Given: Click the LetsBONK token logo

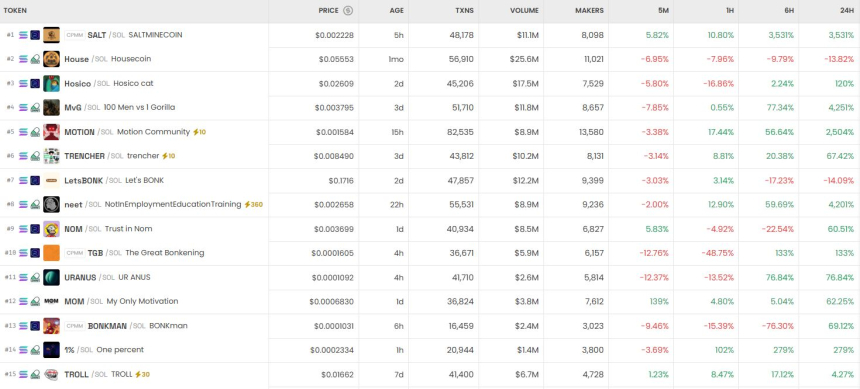Looking at the screenshot, I should coord(52,180).
